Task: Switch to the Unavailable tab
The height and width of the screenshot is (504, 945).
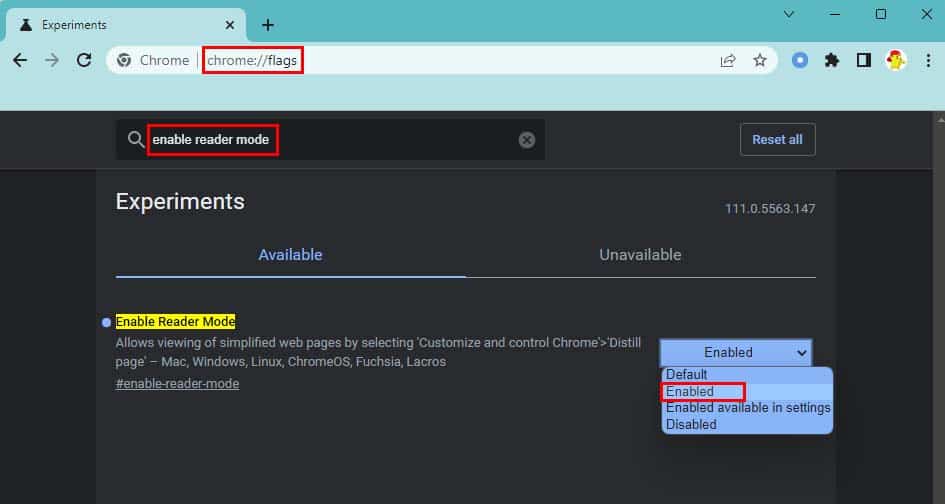Action: [x=641, y=255]
